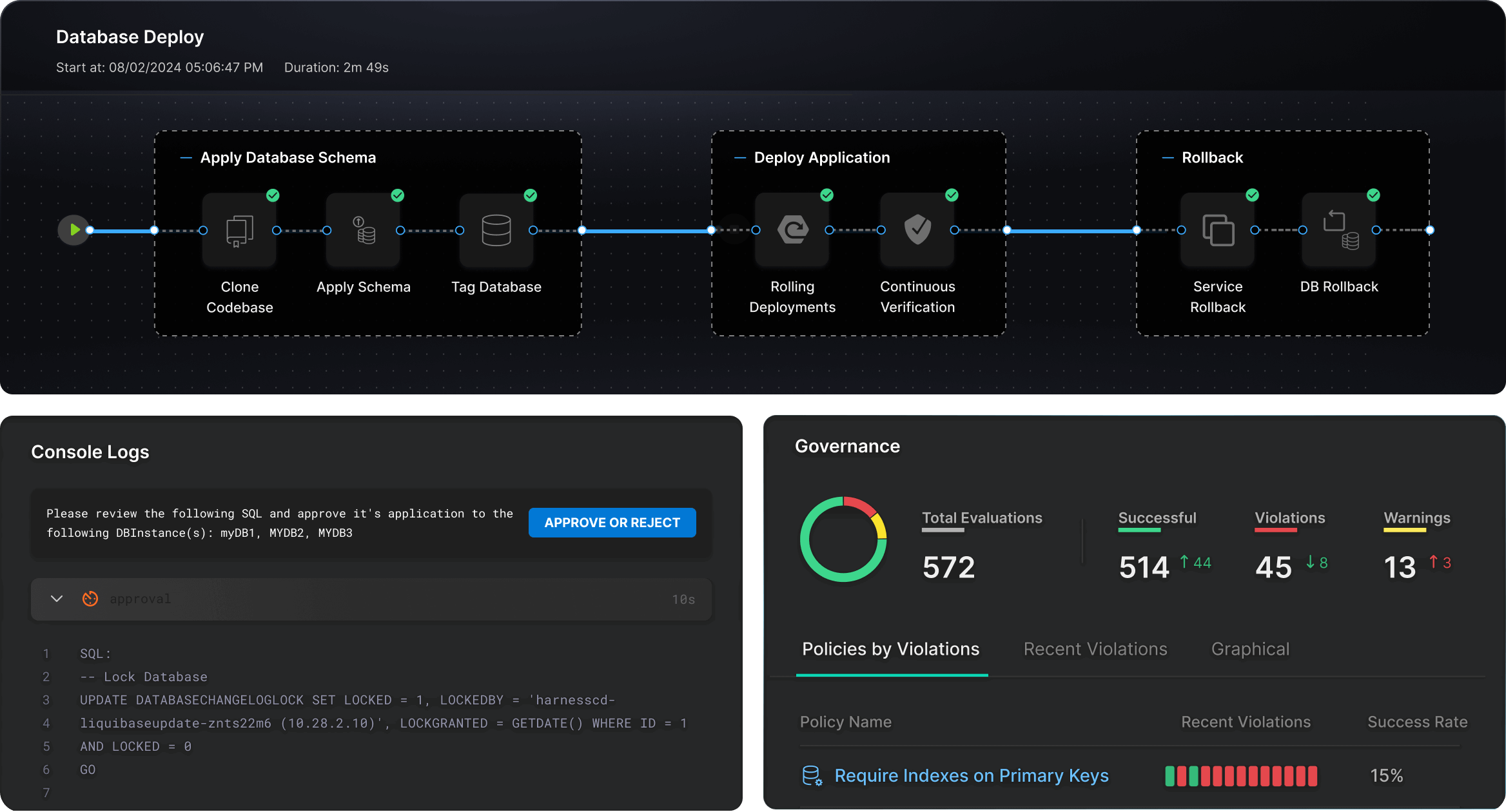Click the Successful count 514
Image resolution: width=1506 pixels, height=812 pixels.
coord(1144,568)
